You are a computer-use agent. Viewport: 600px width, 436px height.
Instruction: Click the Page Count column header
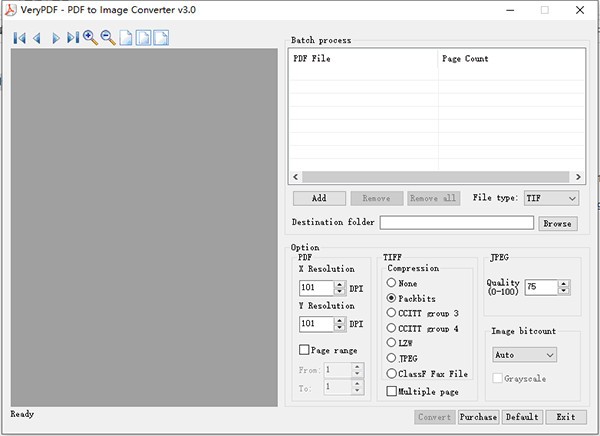pos(510,59)
